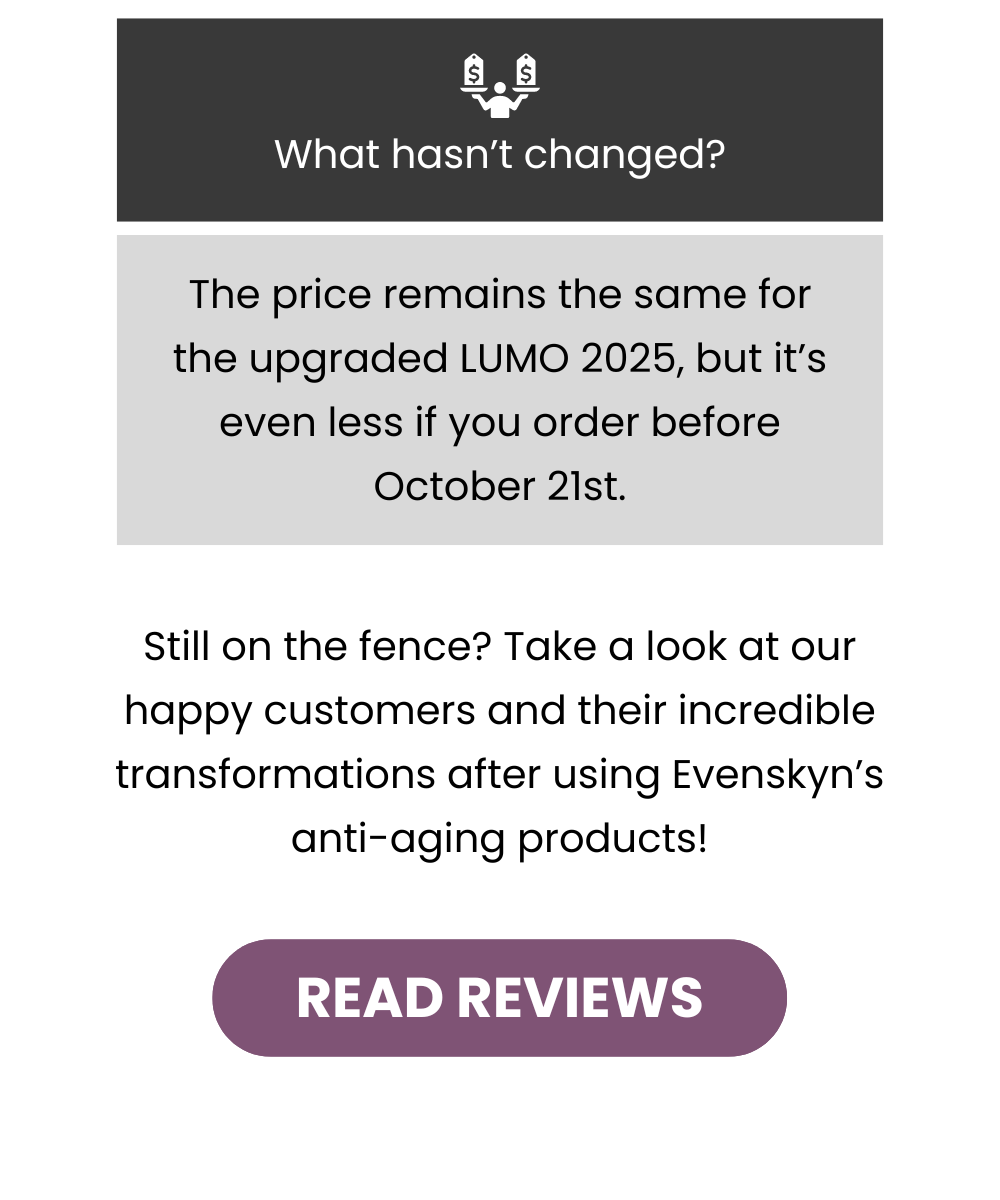Click the gray price information box
Viewport: 1000px width, 1200px height.
(500, 390)
